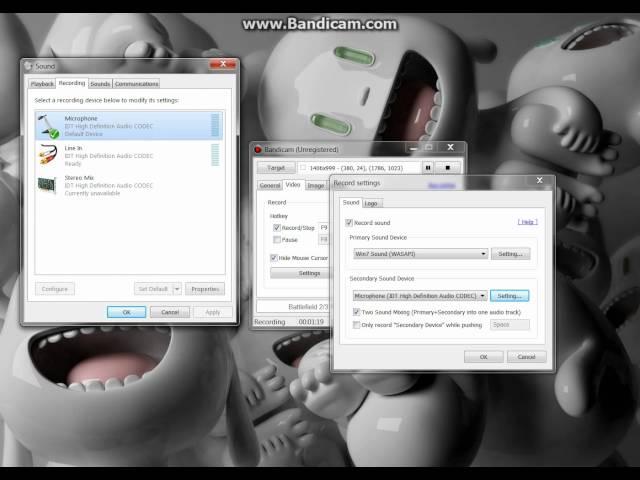Viewport: 640px width, 480px height.
Task: Click the push-to-record Space hotkey field
Action: 509,324
